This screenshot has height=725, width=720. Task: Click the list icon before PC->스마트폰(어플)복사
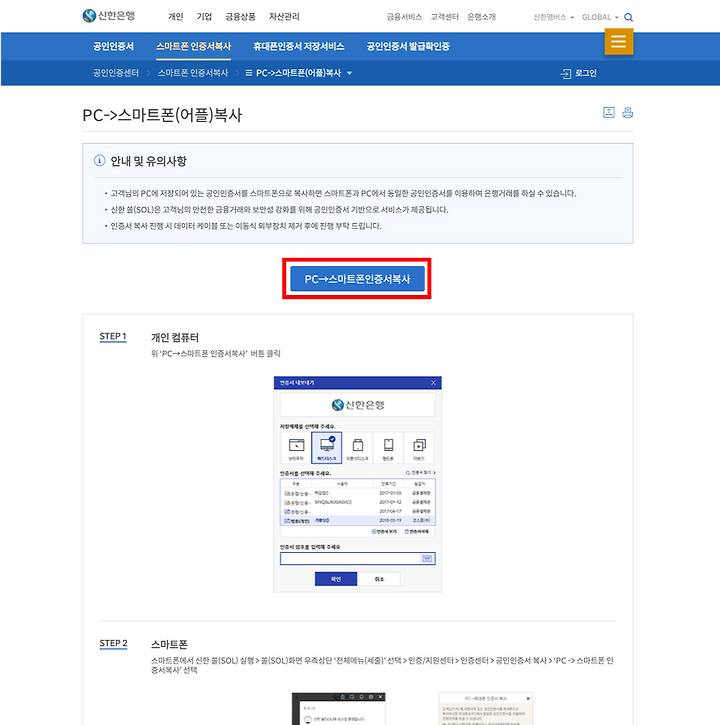(248, 73)
